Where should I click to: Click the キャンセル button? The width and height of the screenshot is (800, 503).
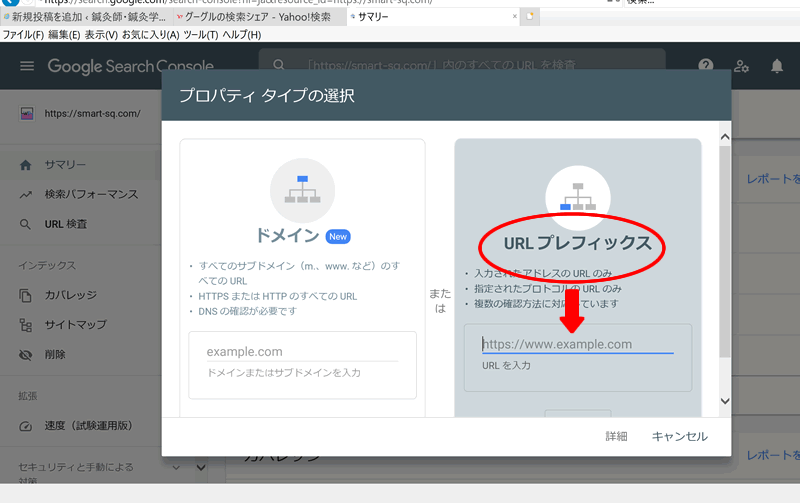[x=679, y=436]
